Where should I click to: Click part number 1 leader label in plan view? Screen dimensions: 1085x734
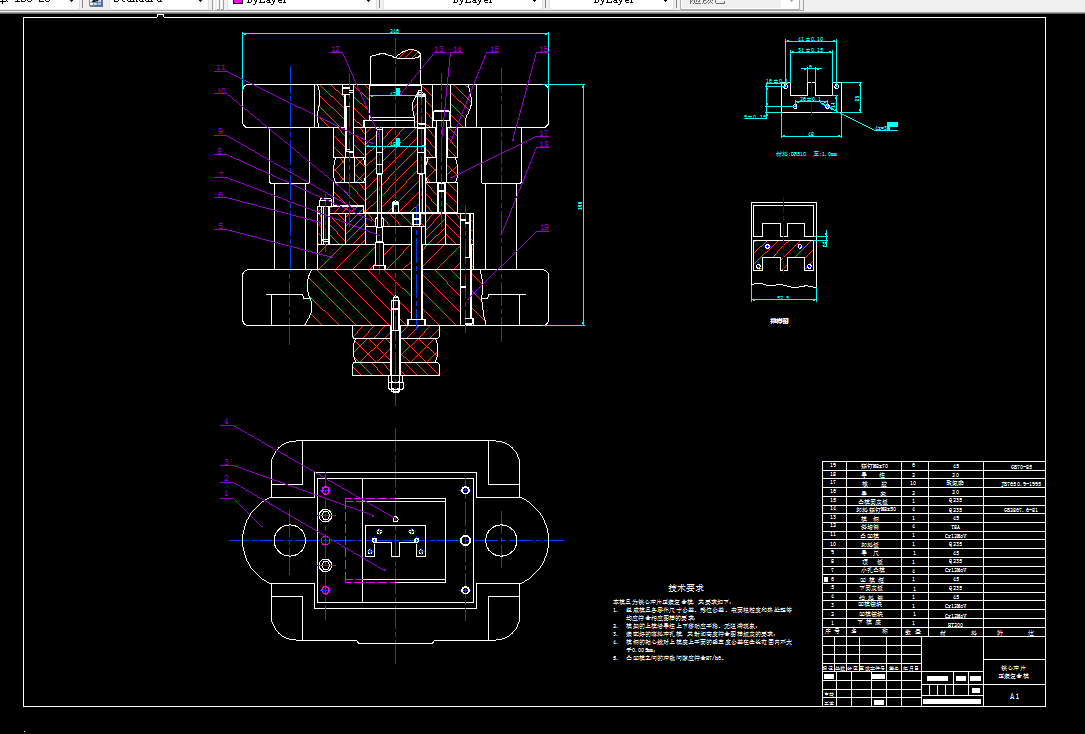[226, 494]
